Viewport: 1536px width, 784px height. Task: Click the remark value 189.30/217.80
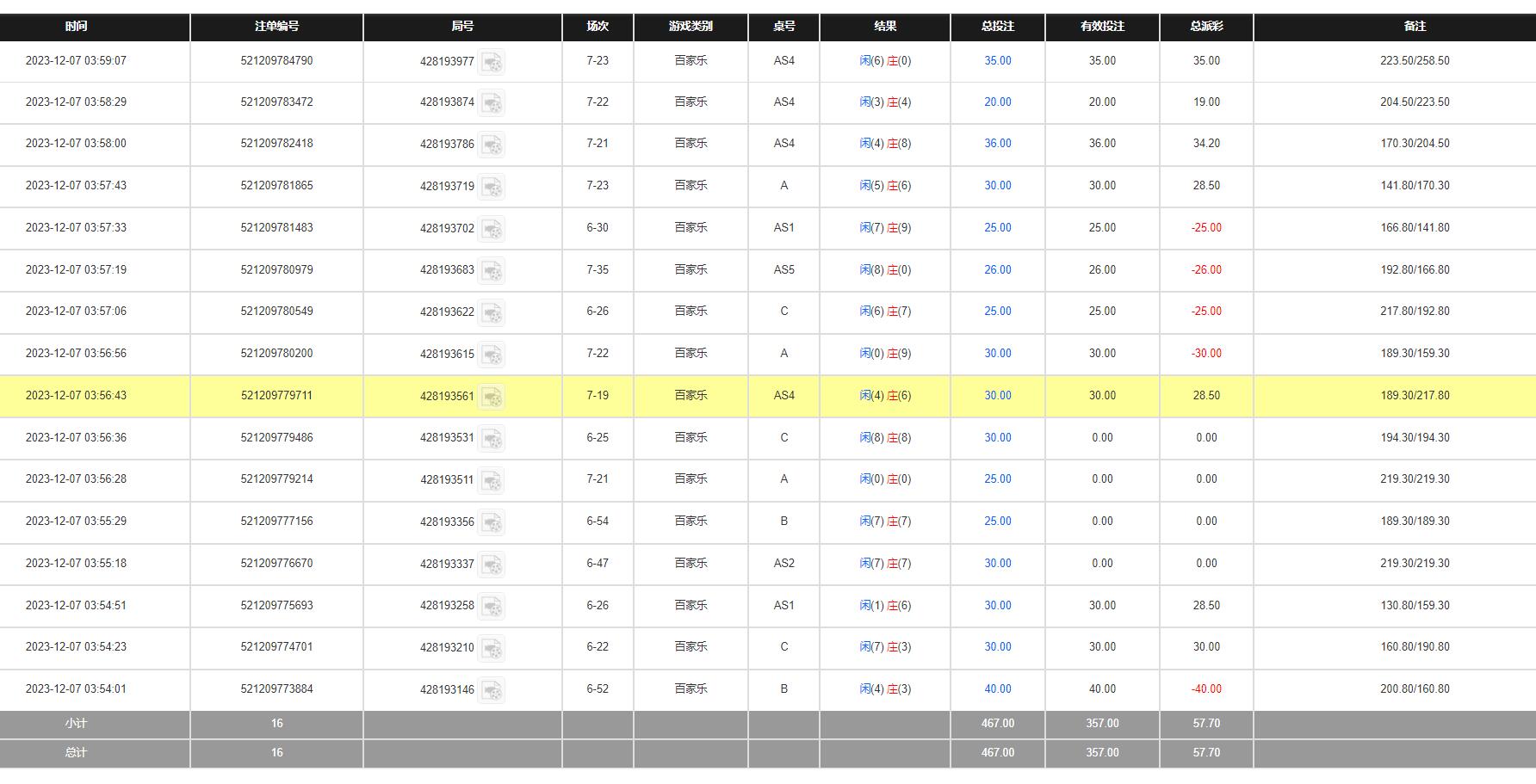coord(1415,396)
